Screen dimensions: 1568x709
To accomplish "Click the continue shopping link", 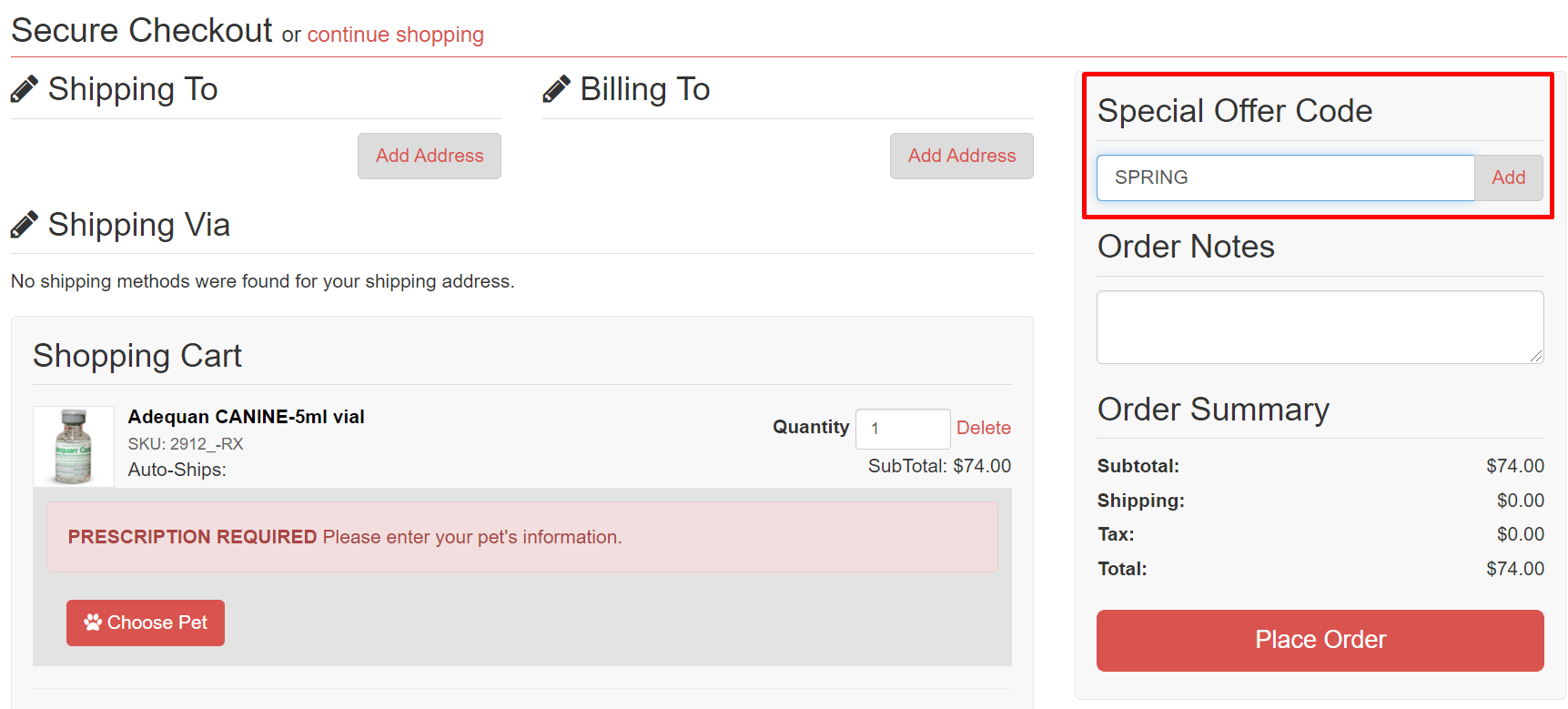I will [395, 35].
